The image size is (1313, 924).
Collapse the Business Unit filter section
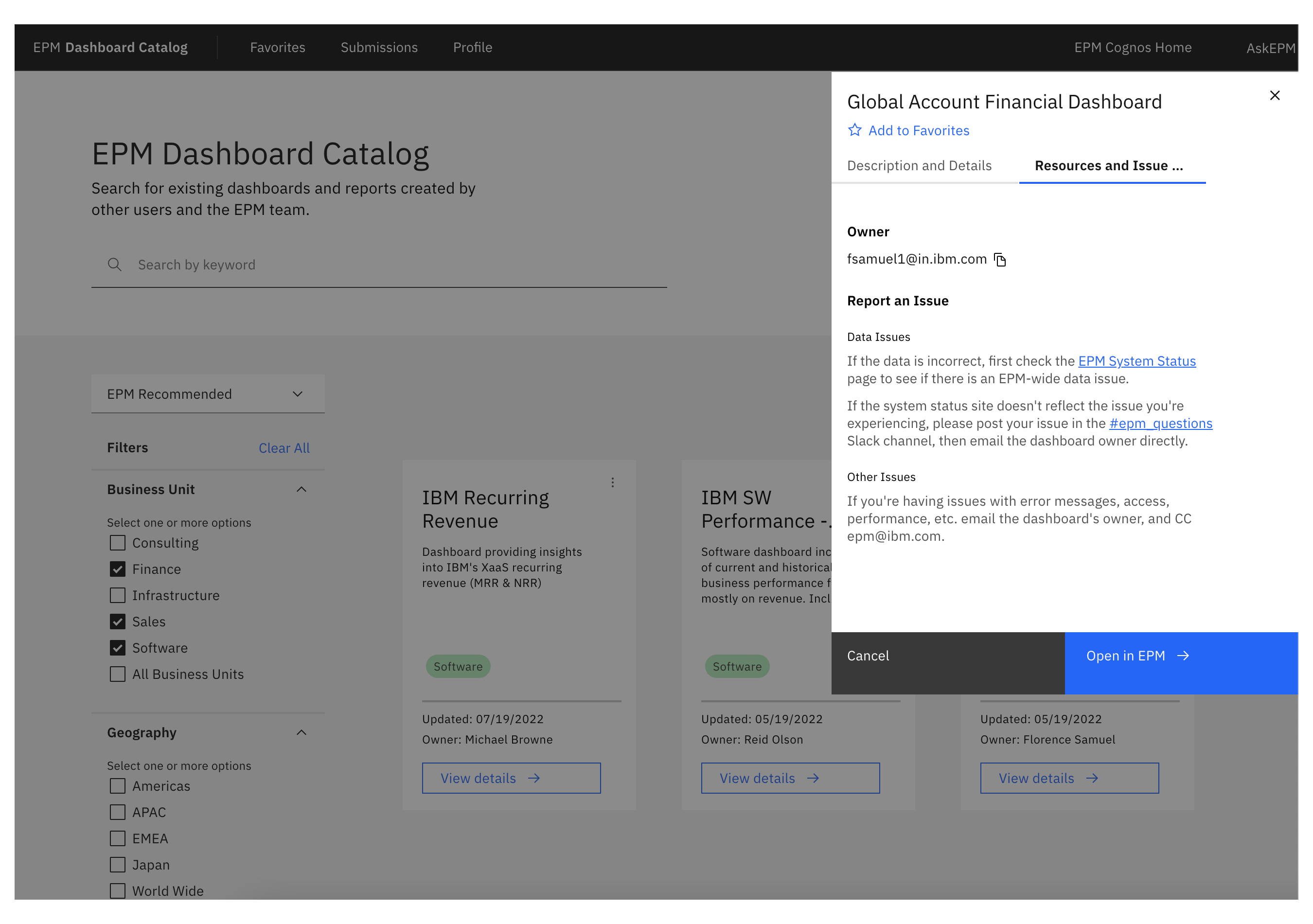302,489
